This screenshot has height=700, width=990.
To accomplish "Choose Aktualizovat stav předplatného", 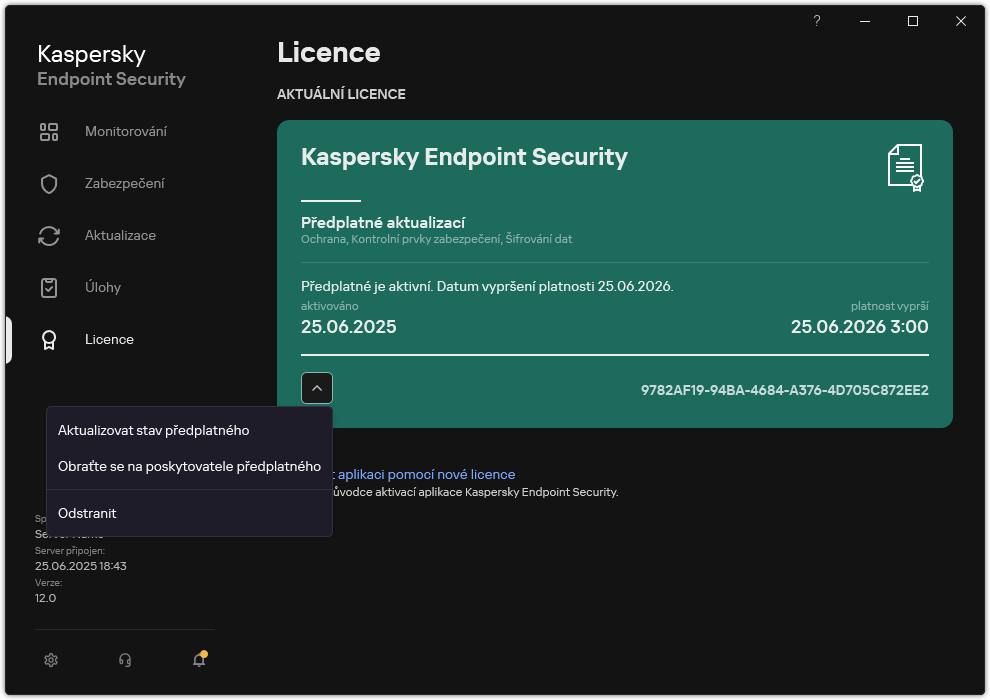I will tap(153, 430).
